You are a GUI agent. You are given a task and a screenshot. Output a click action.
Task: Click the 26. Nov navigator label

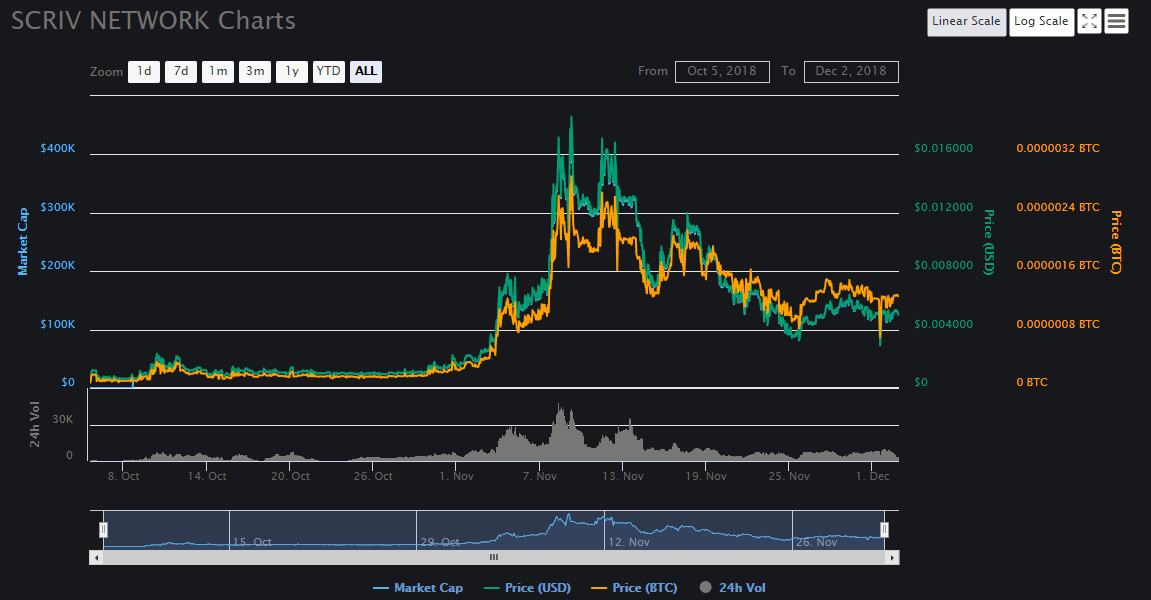(816, 542)
